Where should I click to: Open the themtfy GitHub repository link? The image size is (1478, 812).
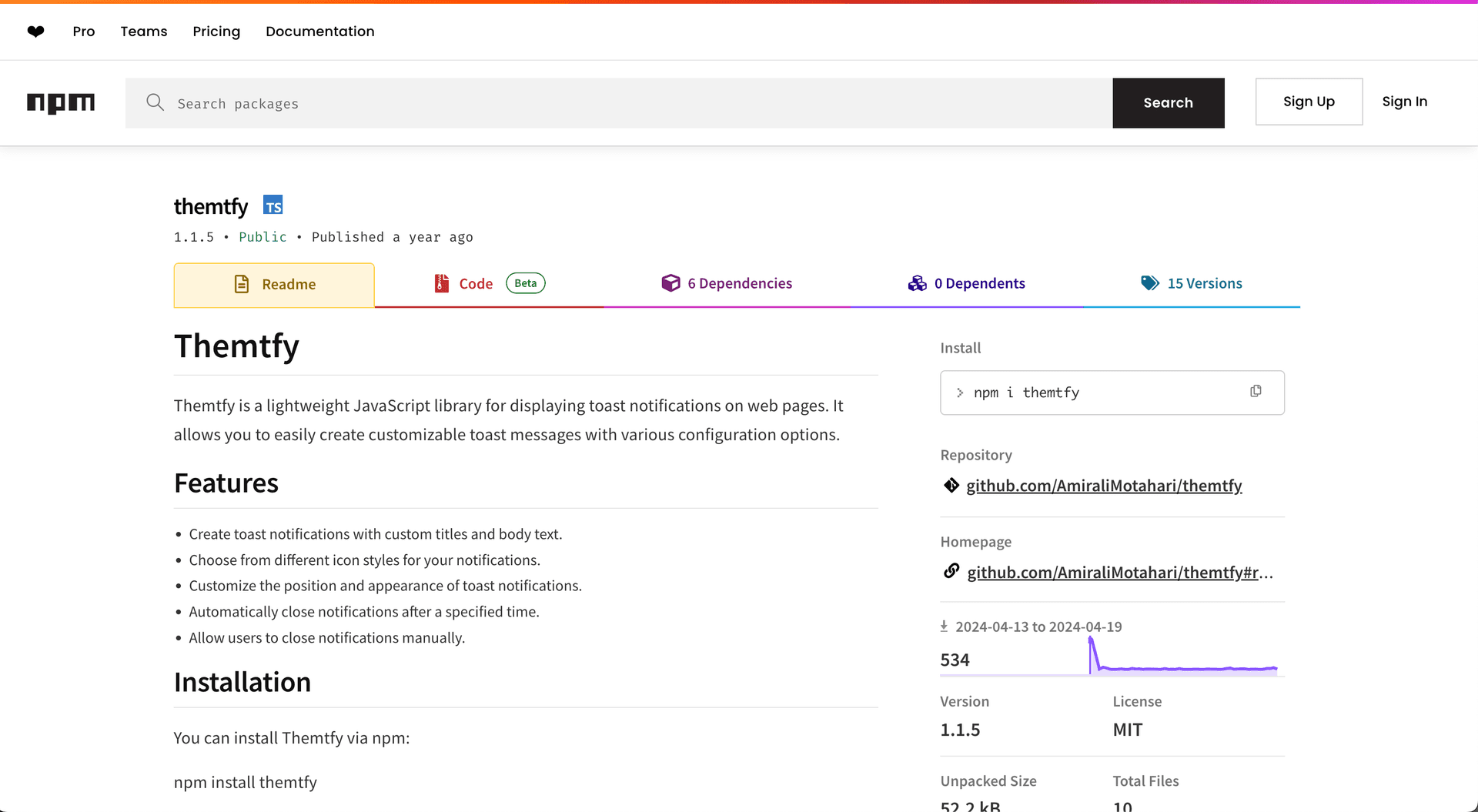coord(1103,486)
